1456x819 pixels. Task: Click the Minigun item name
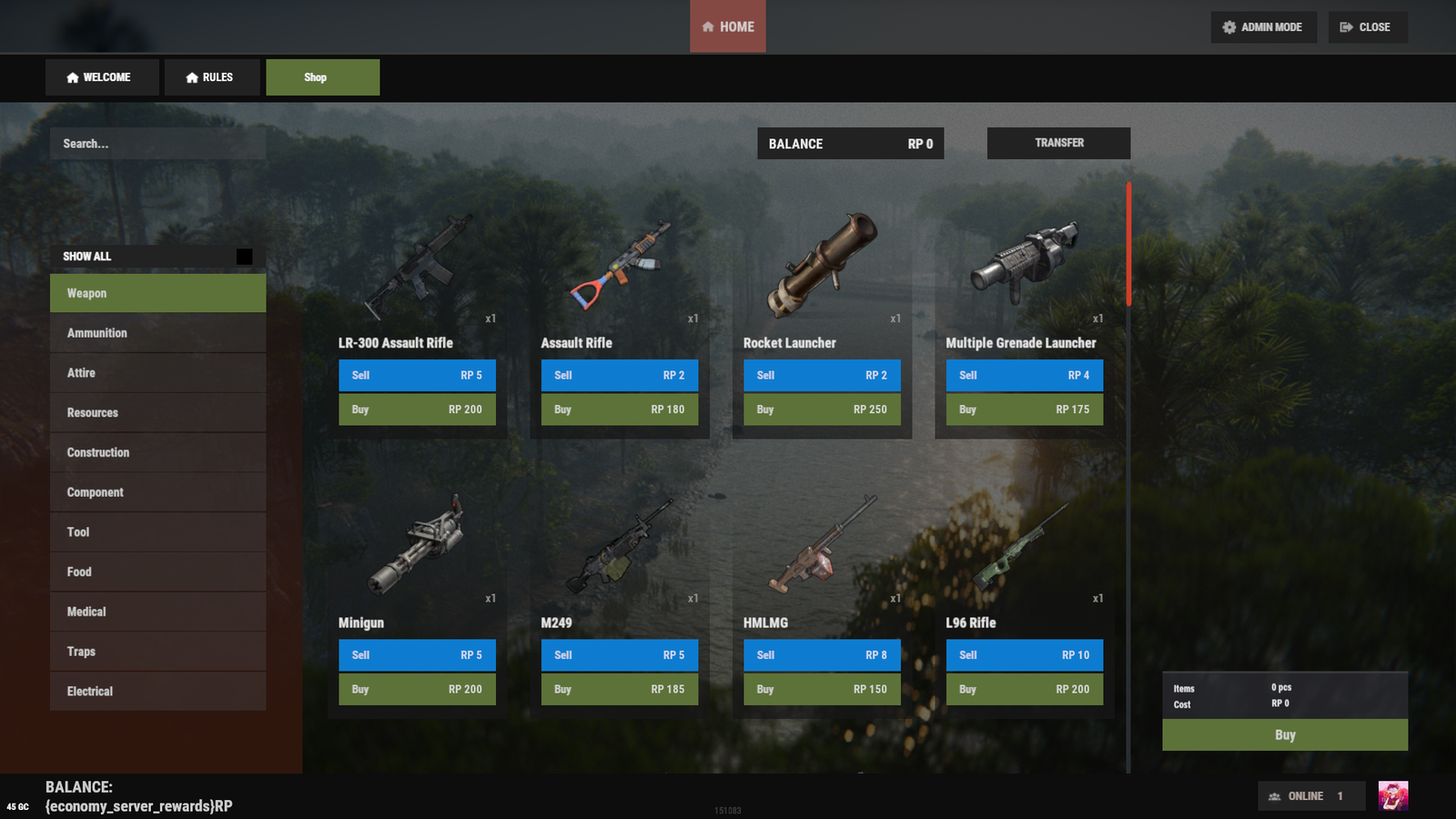pyautogui.click(x=361, y=623)
